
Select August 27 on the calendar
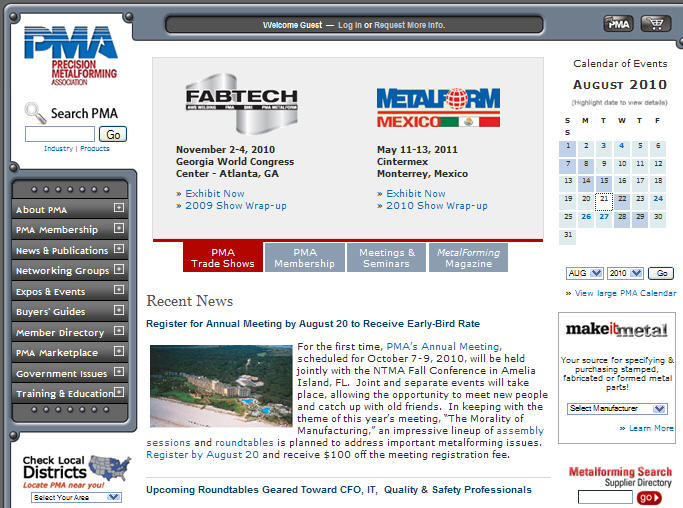[604, 219]
